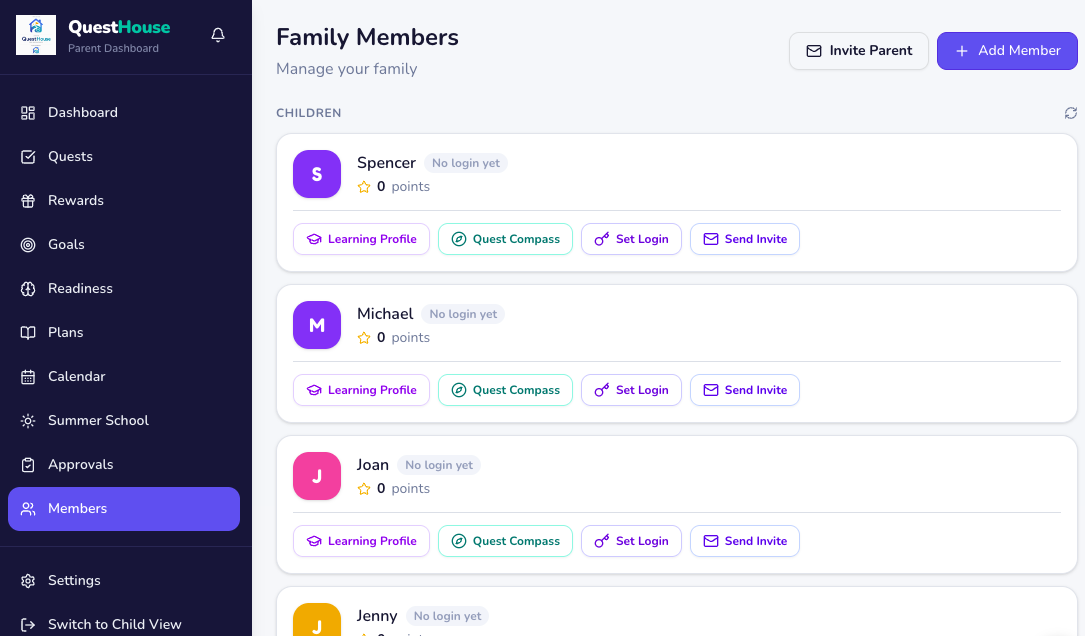
Task: Click Michael's points star icon
Action: pos(364,338)
